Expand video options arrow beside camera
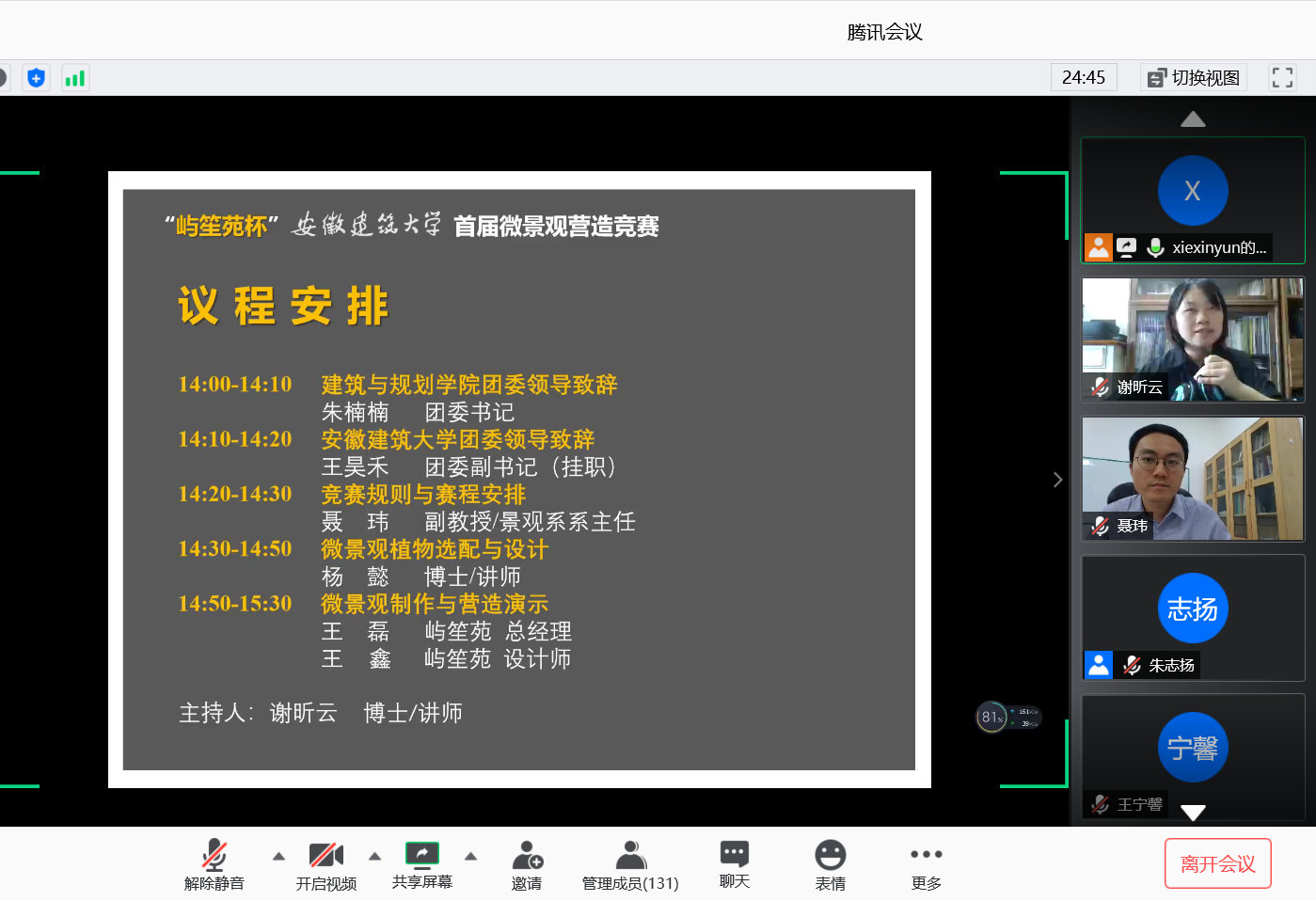 pos(374,856)
